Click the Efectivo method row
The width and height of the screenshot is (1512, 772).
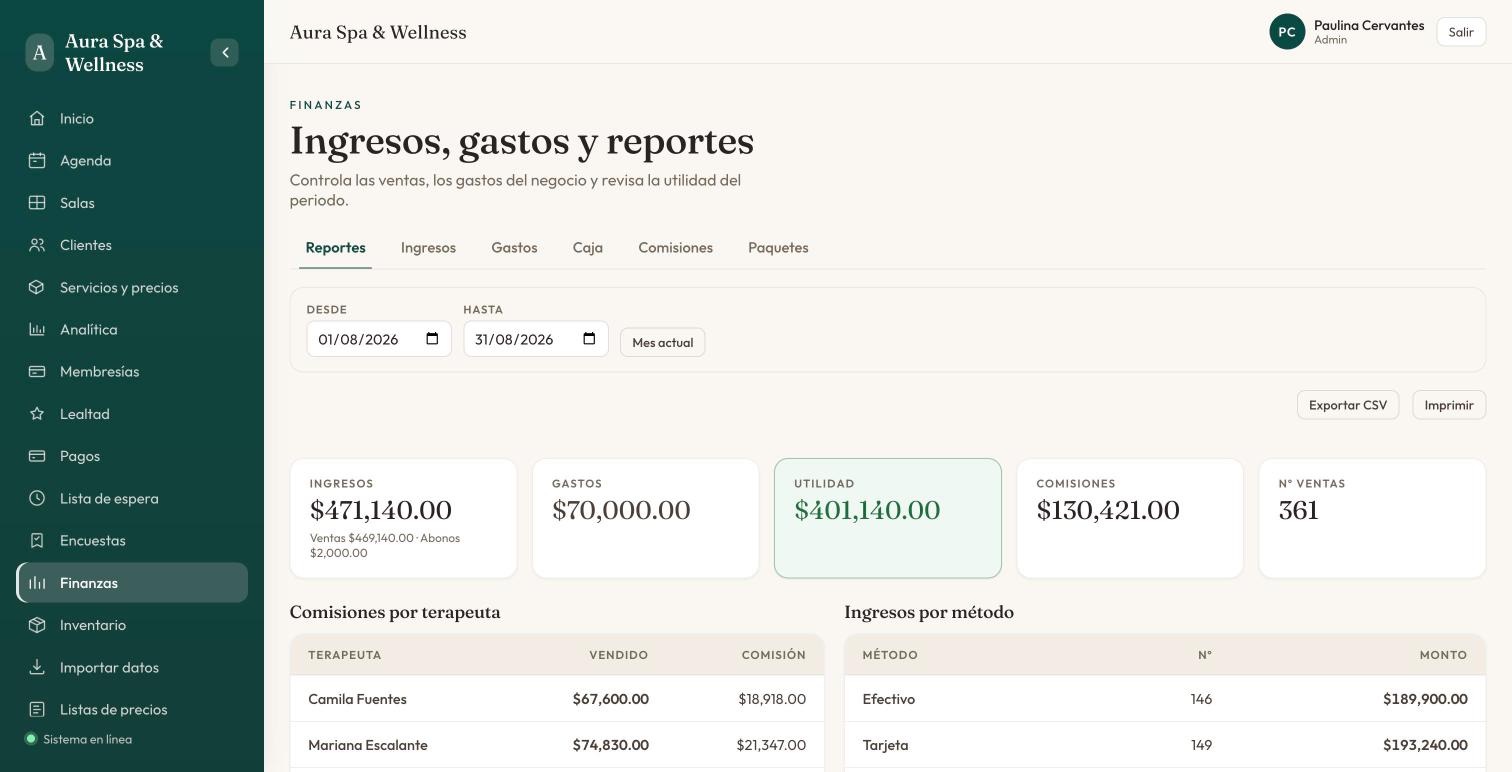[x=1165, y=699]
